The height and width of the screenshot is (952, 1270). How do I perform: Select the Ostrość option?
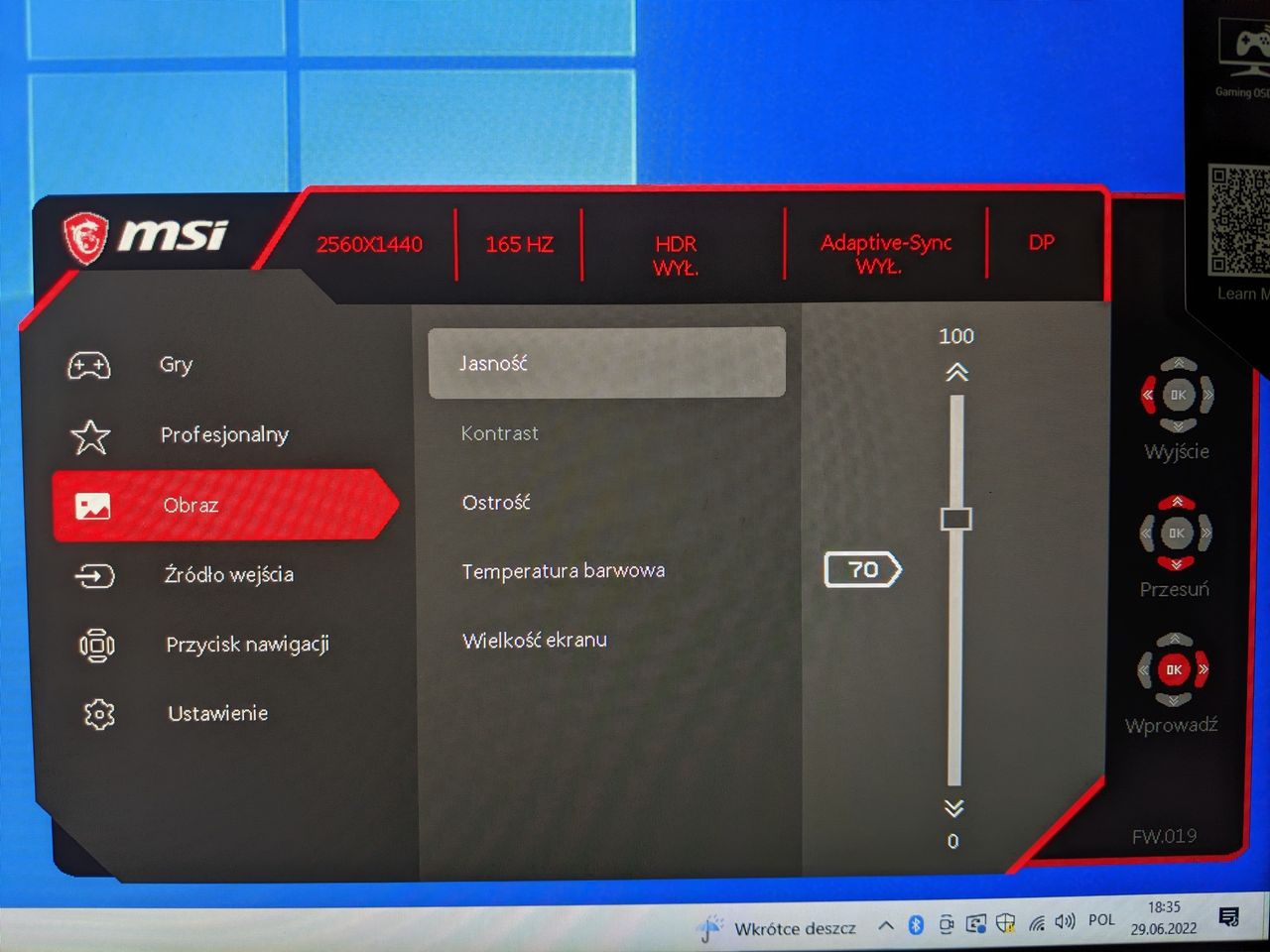(495, 503)
